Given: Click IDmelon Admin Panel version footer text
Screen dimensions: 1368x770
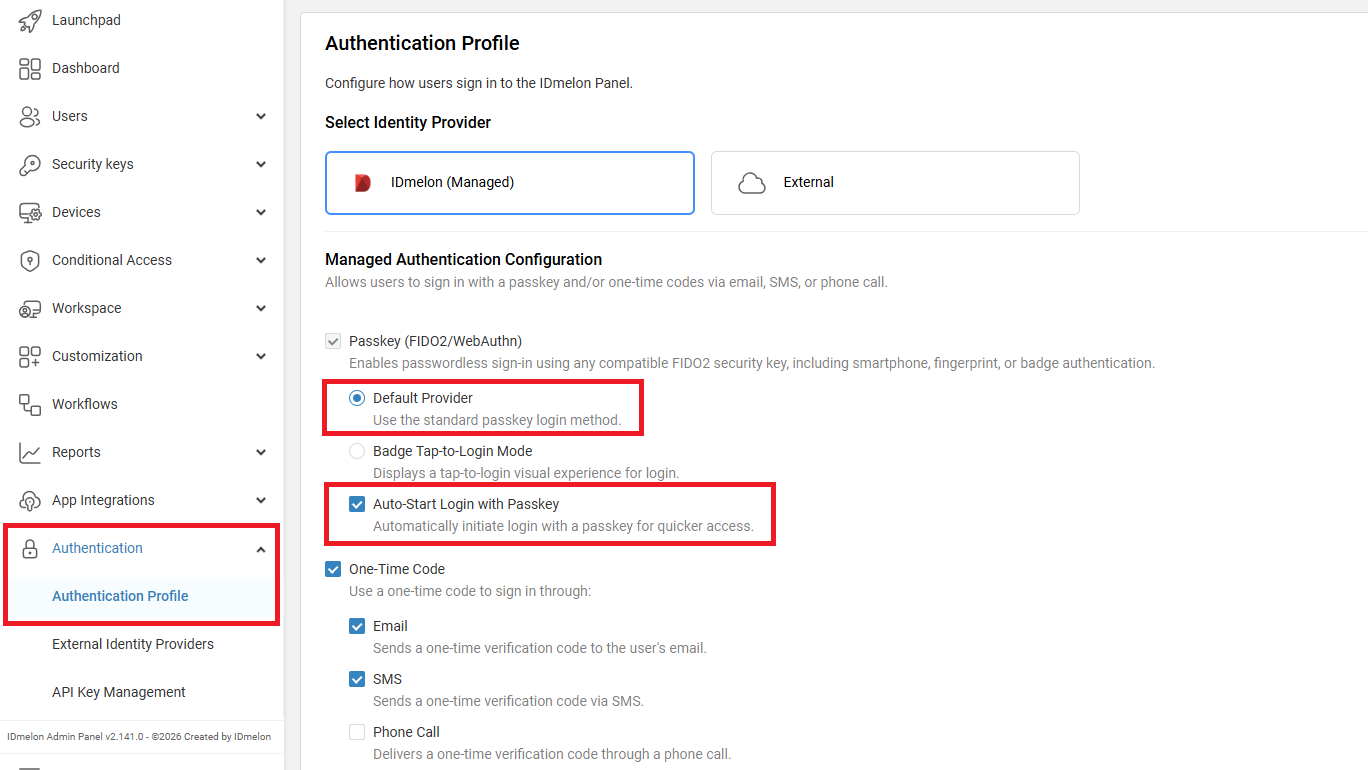Looking at the screenshot, I should (x=139, y=737).
